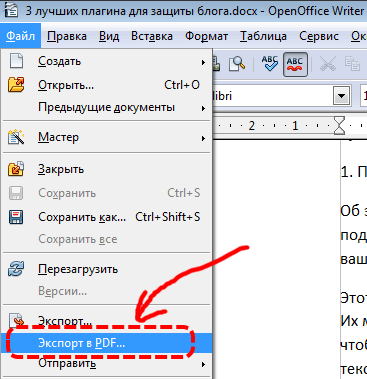This screenshot has width=367, height=379.
Task: Choose Перезагрузить from the File menu
Action: pyautogui.click(x=107, y=269)
